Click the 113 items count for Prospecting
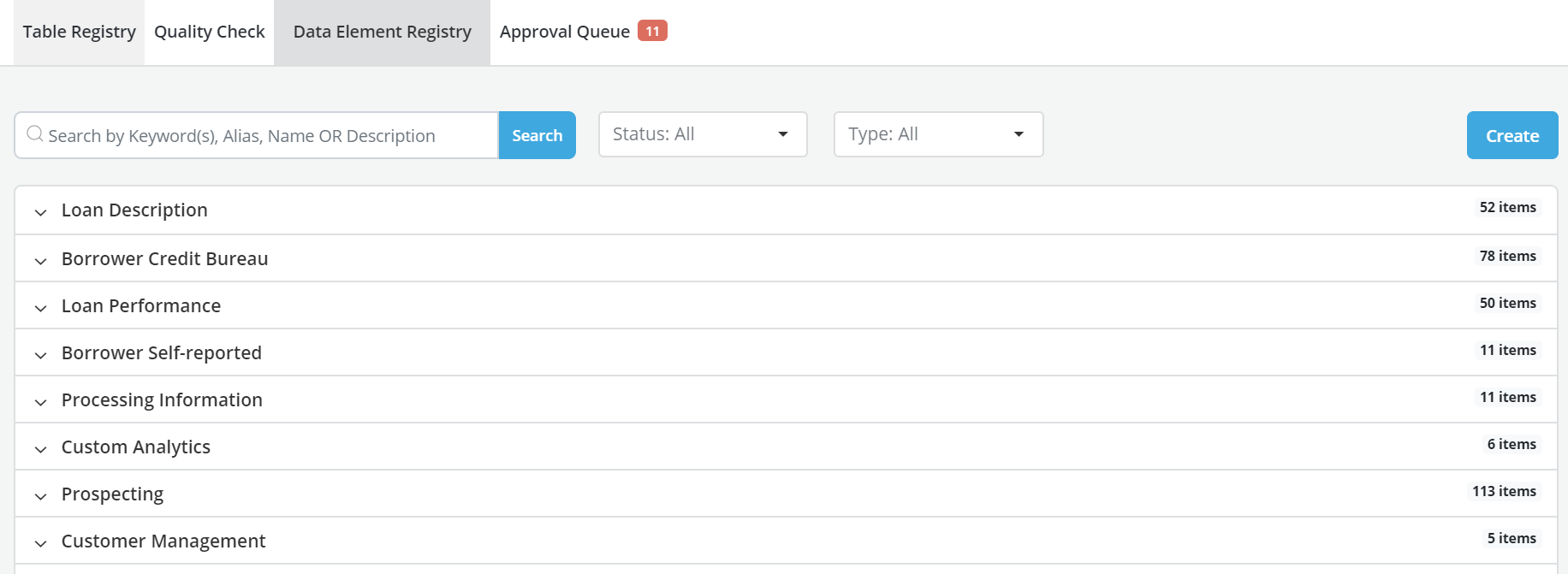Viewport: 1568px width, 574px height. [x=1504, y=491]
